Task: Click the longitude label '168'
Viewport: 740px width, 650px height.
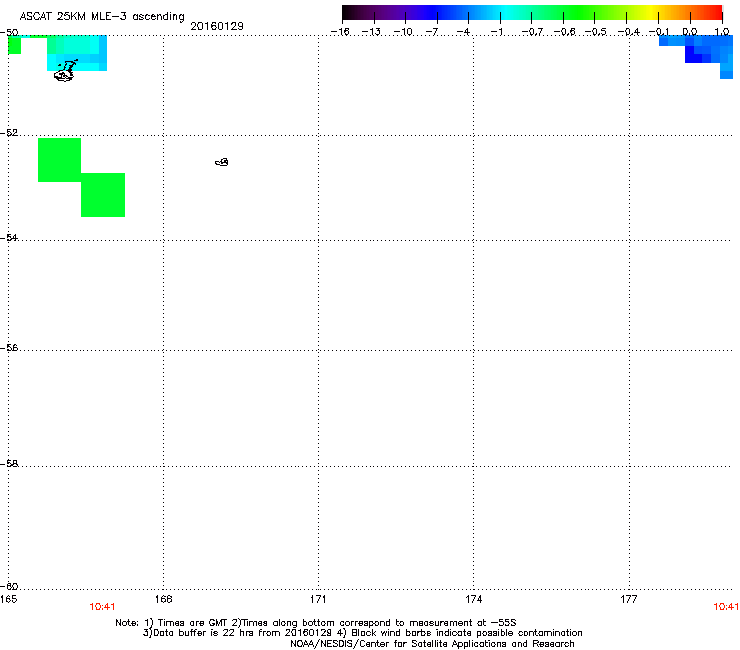Action: [163, 599]
